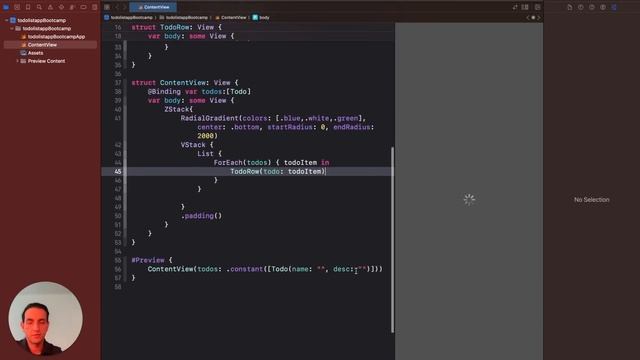Collapse the todolistappBootcamp project root
The height and width of the screenshot is (360, 640).
coord(7,20)
